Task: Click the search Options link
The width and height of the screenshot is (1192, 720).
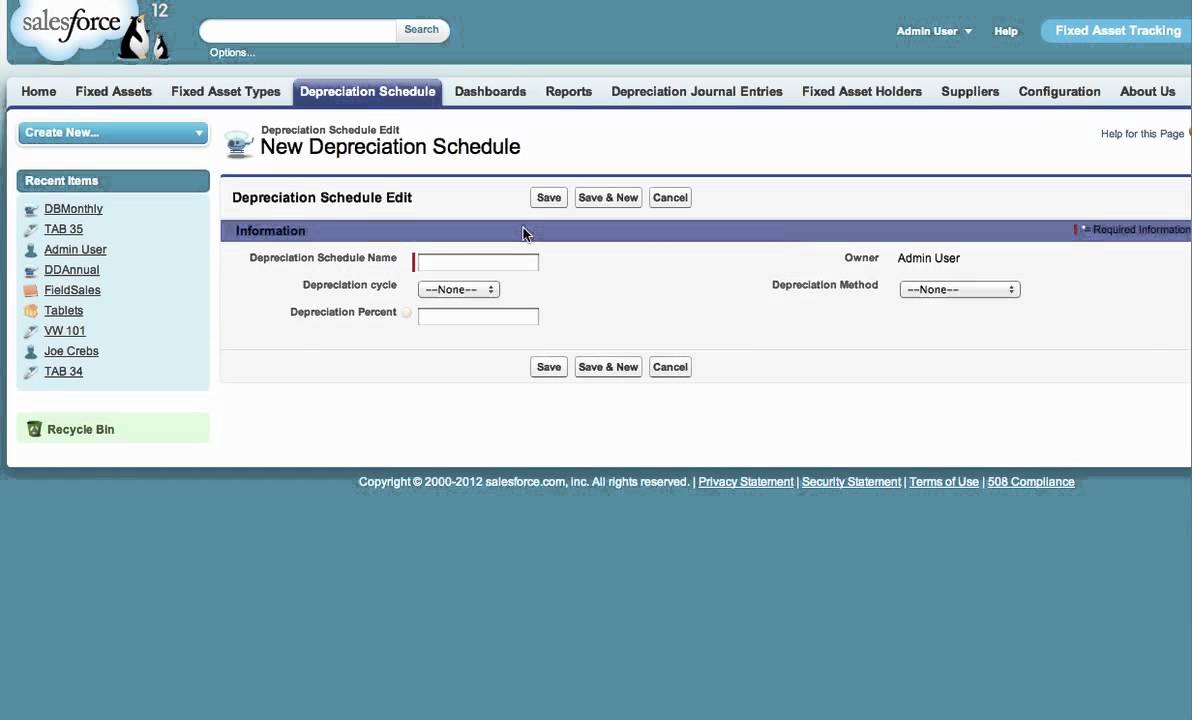Action: click(233, 52)
